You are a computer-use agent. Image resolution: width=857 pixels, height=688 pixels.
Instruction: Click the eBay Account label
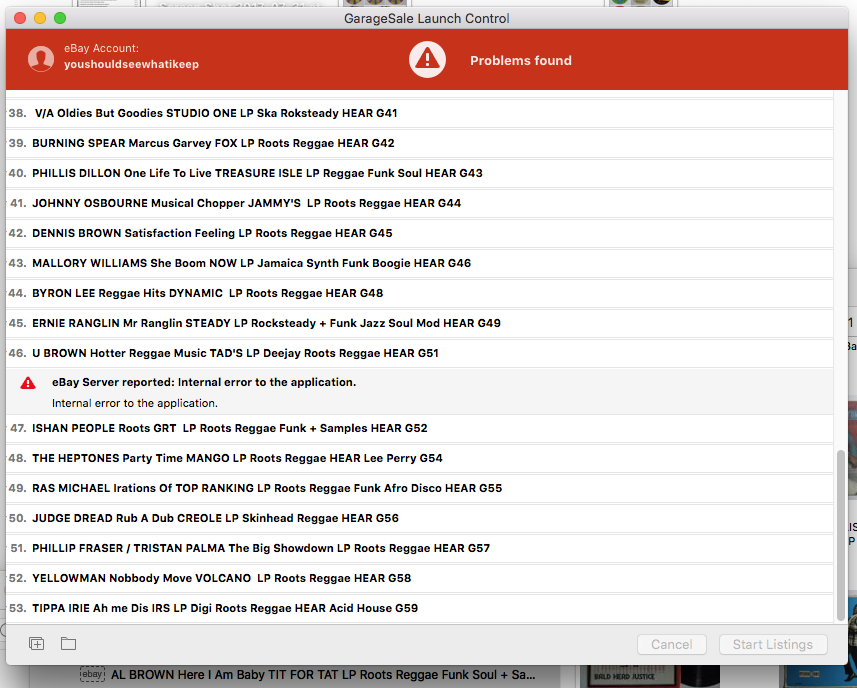click(101, 48)
